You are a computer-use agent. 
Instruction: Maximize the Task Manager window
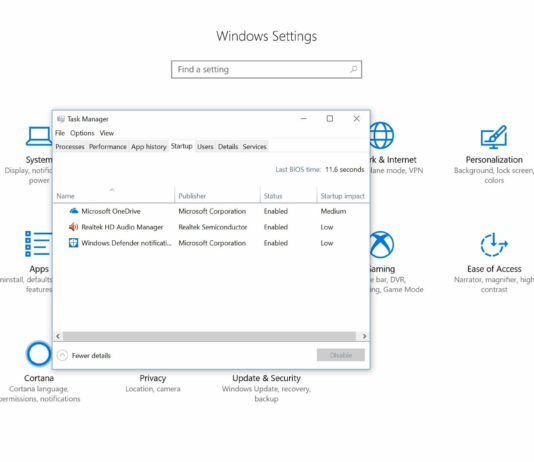(330, 118)
